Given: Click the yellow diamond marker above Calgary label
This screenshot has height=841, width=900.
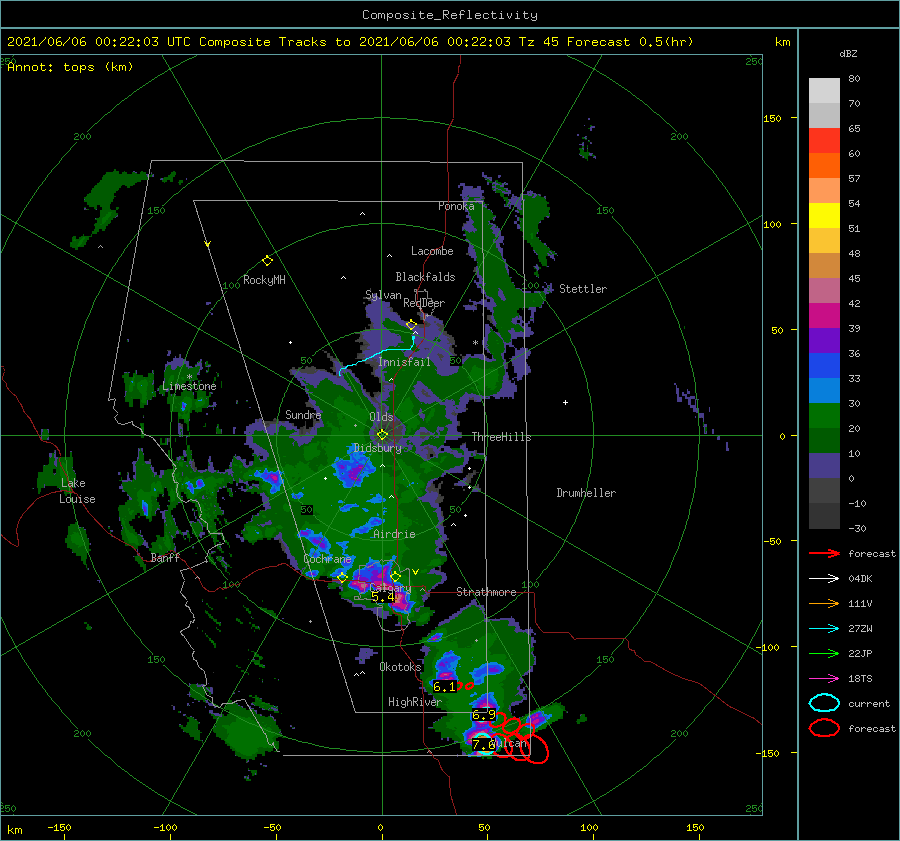Looking at the screenshot, I should tap(395, 576).
